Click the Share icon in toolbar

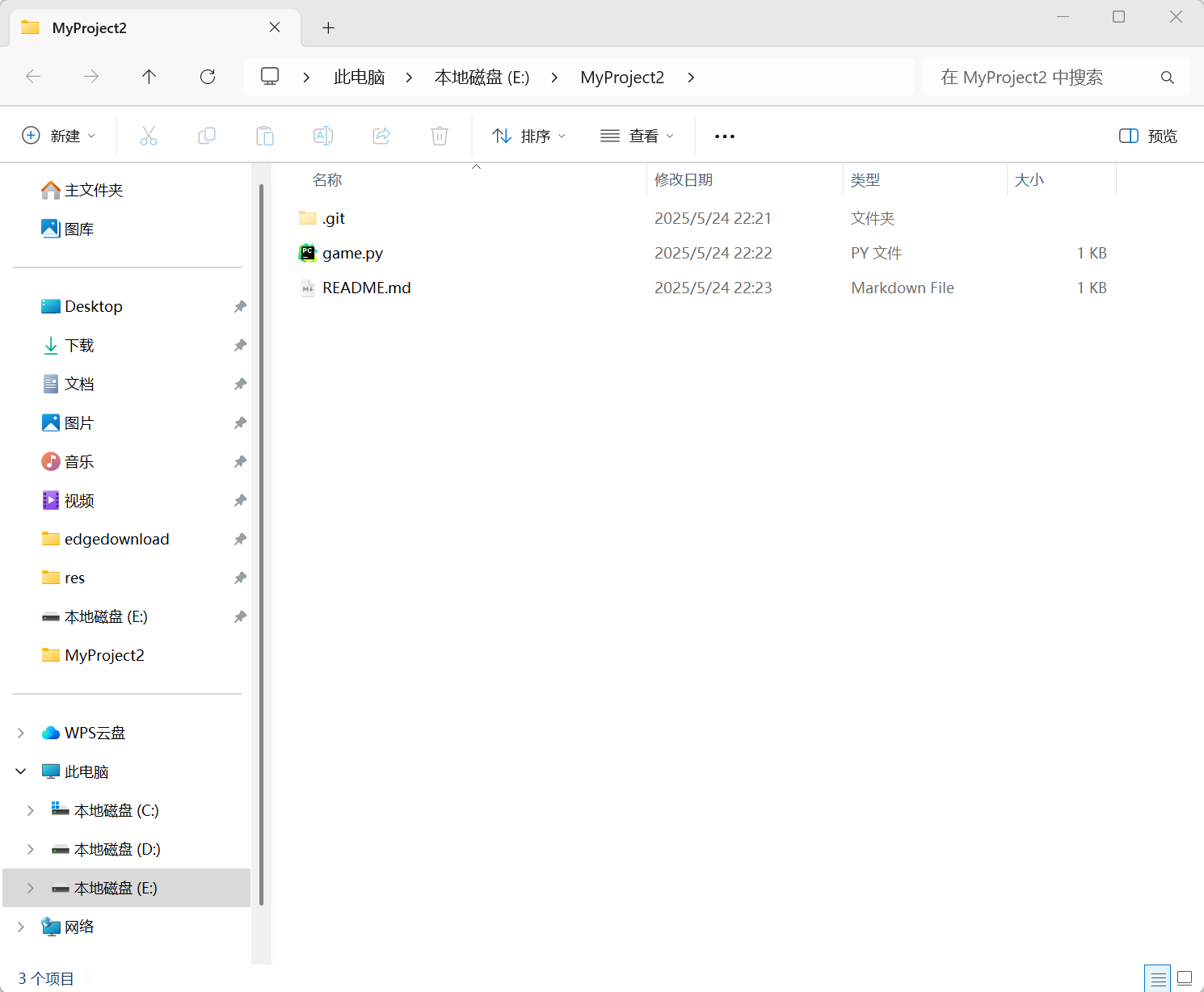tap(381, 136)
